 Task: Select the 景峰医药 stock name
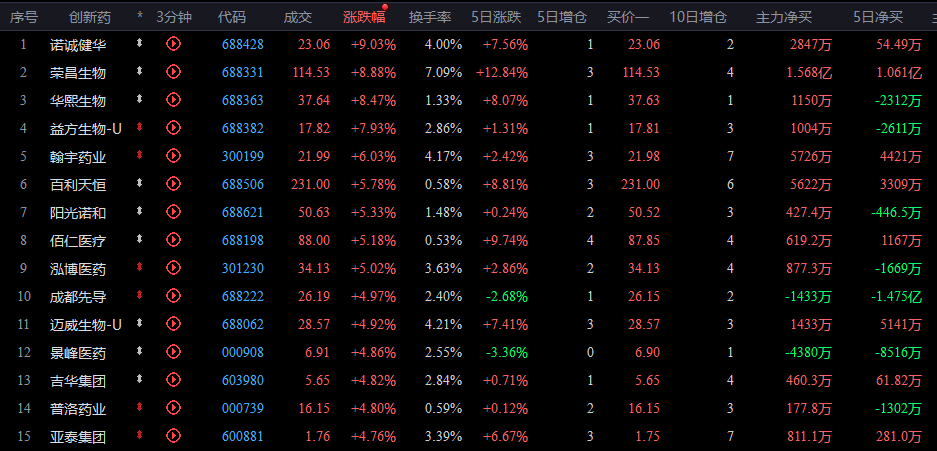click(78, 353)
